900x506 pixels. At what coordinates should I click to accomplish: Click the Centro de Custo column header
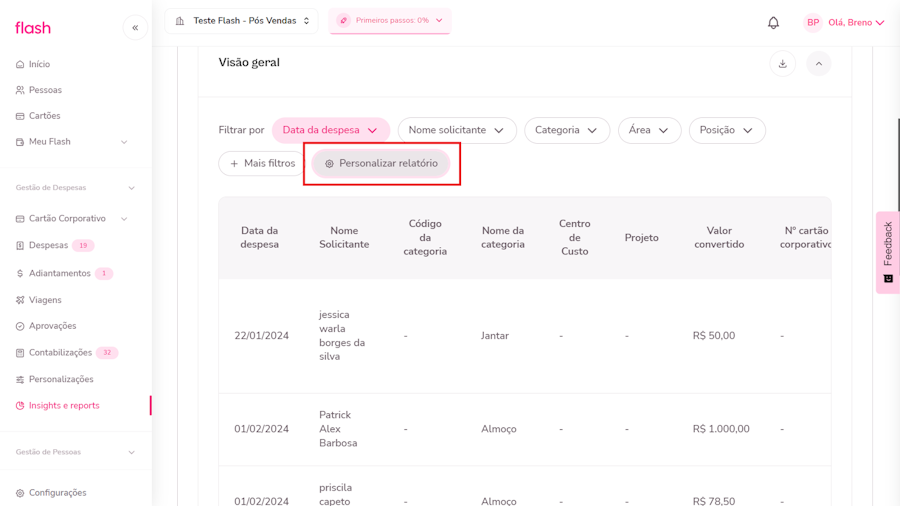click(575, 238)
